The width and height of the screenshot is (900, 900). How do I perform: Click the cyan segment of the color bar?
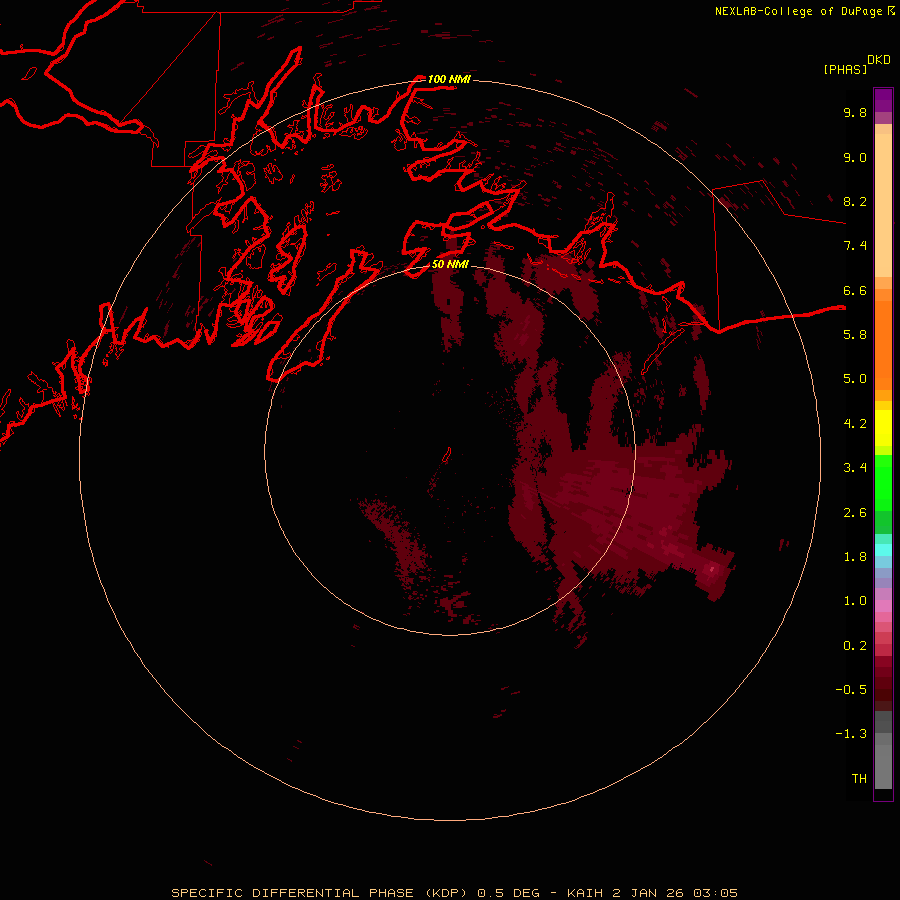pos(883,549)
